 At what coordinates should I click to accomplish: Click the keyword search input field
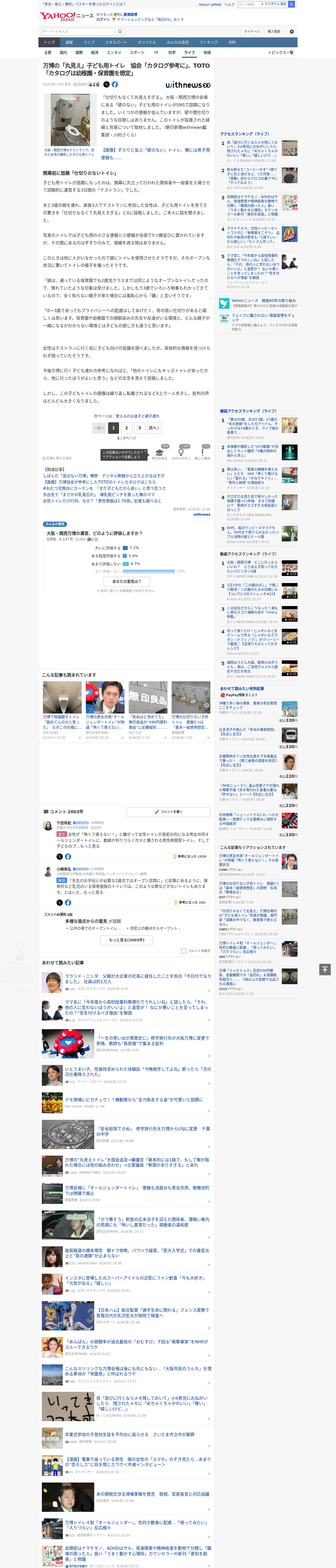[79, 31]
